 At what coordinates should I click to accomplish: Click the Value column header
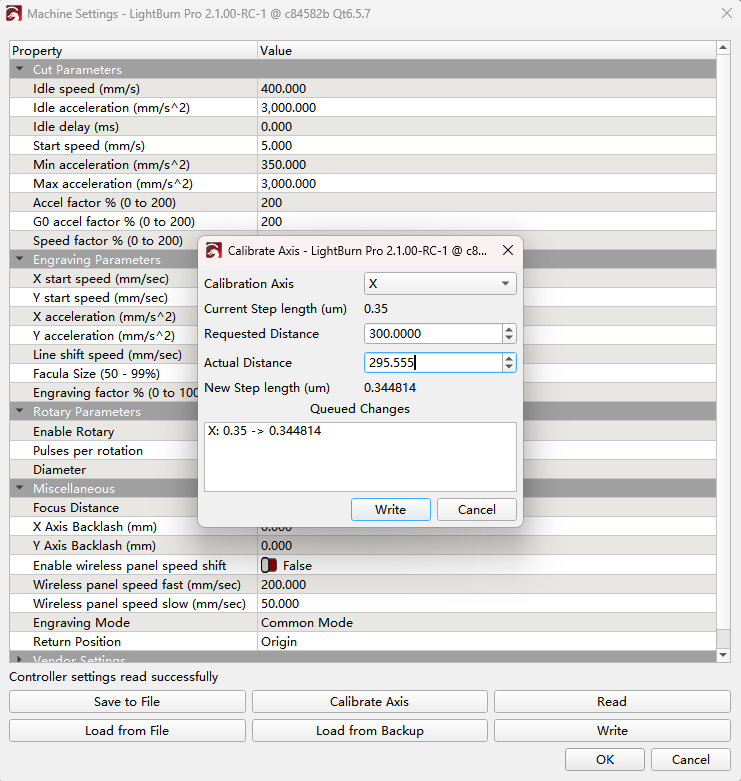pyautogui.click(x=486, y=51)
